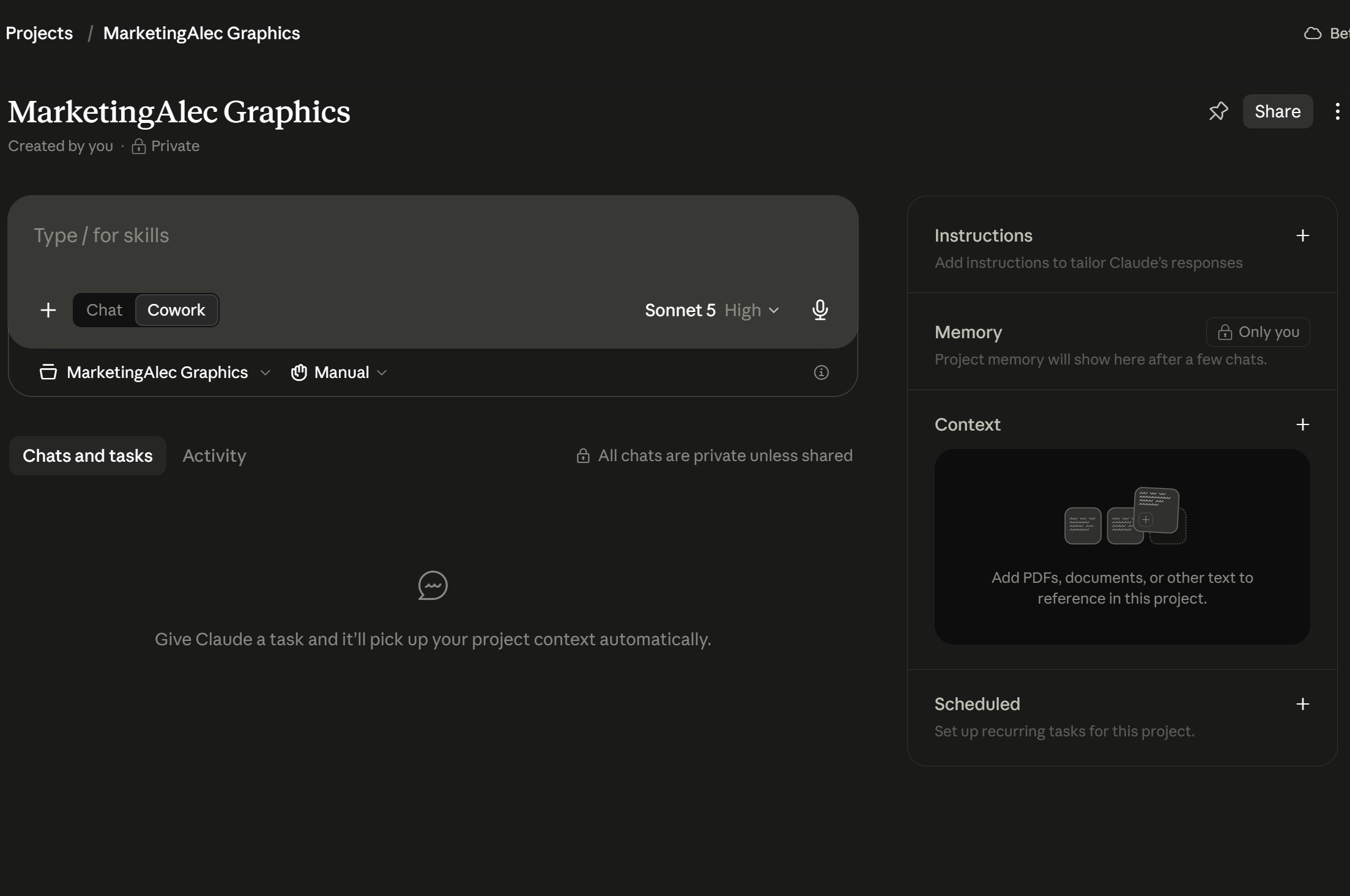1350x896 pixels.
Task: Click MarketingAlec Graphics in the breadcrumb
Action: (x=201, y=33)
